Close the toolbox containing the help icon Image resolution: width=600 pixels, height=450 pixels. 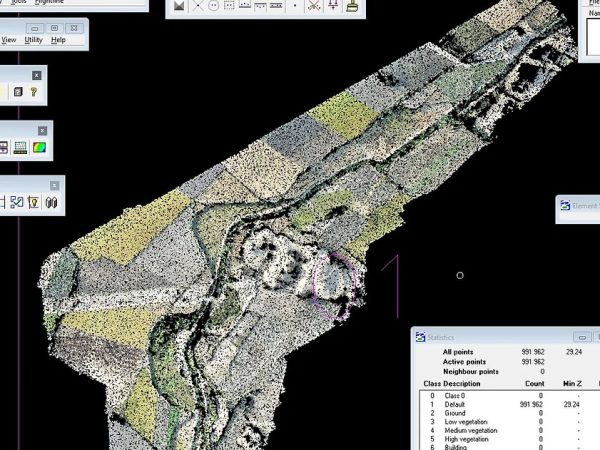(37, 75)
